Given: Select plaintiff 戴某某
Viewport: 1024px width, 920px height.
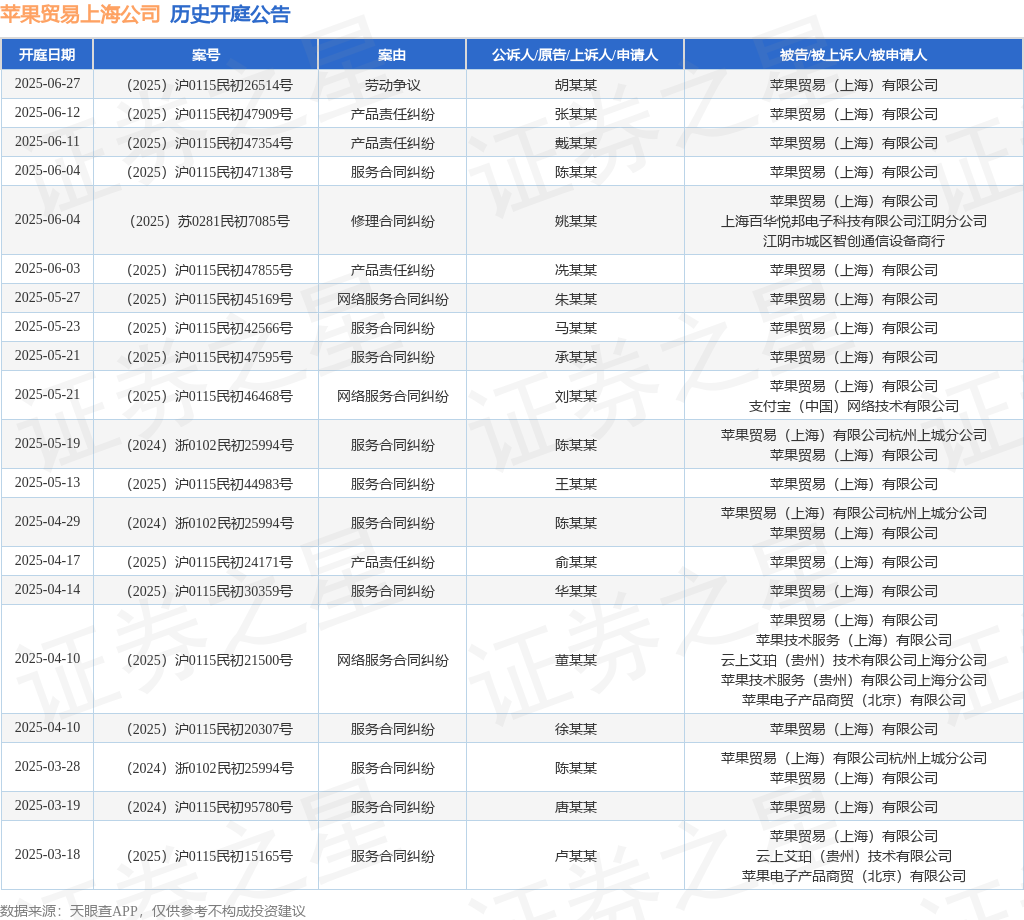Looking at the screenshot, I should [x=575, y=143].
